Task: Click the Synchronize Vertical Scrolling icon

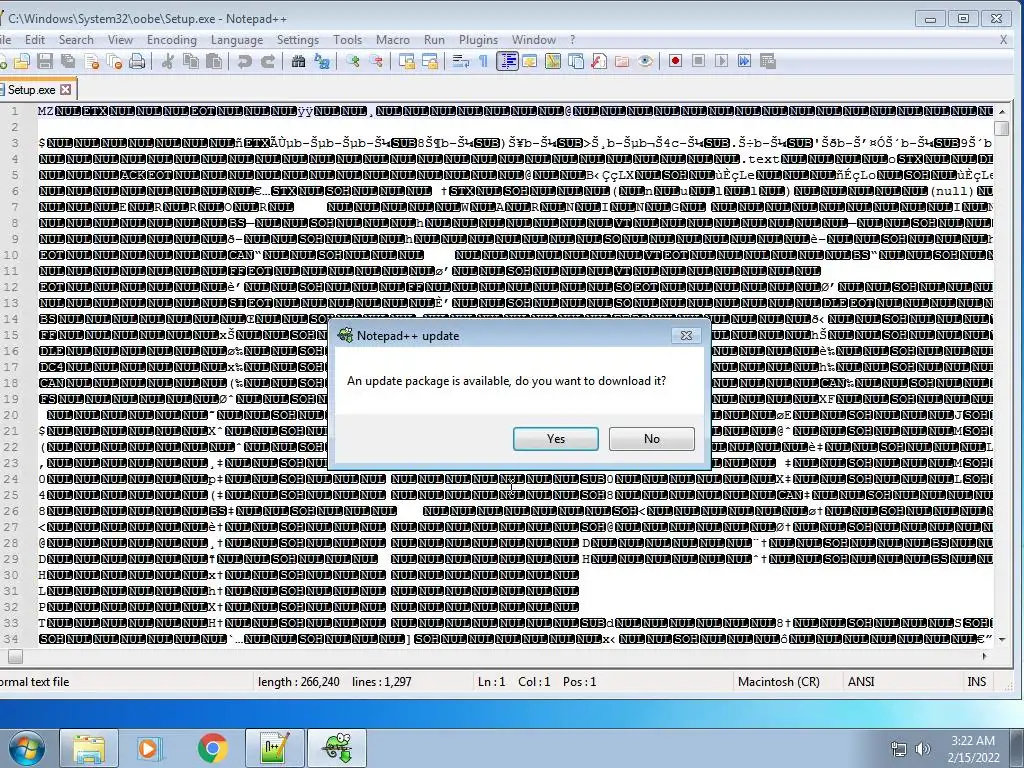Action: (x=407, y=61)
